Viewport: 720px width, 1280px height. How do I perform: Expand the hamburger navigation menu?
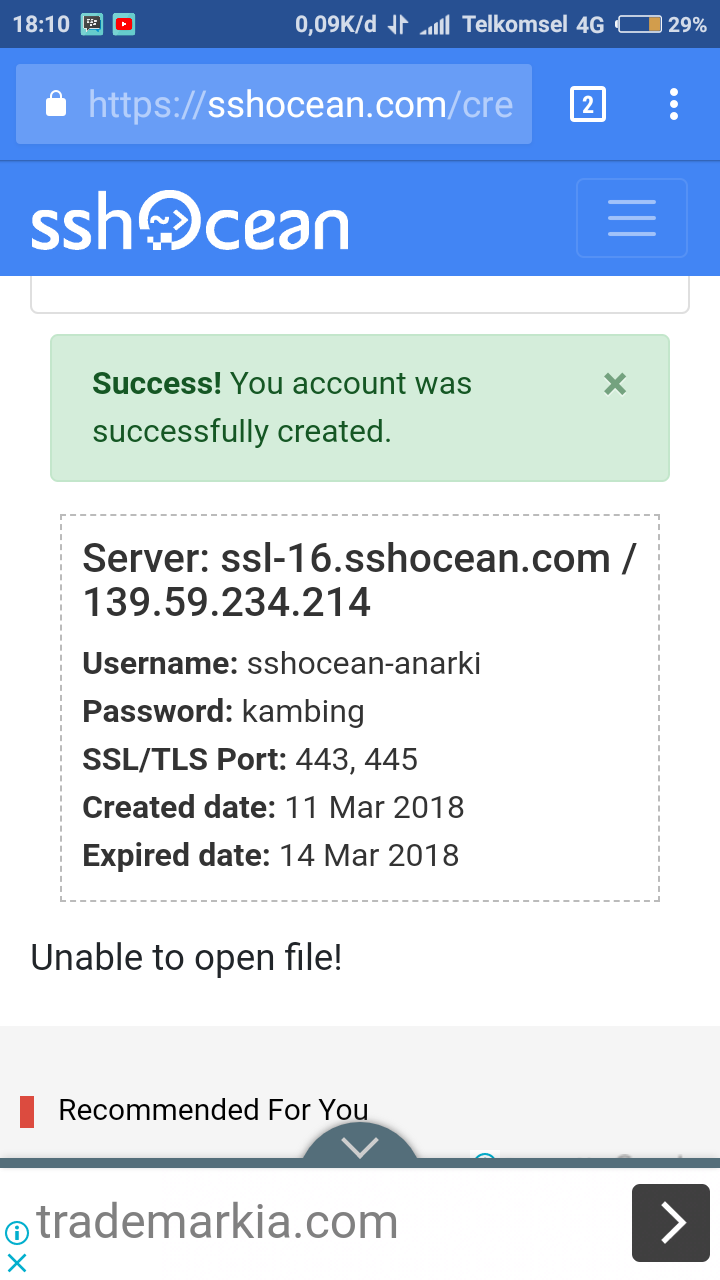click(631, 218)
